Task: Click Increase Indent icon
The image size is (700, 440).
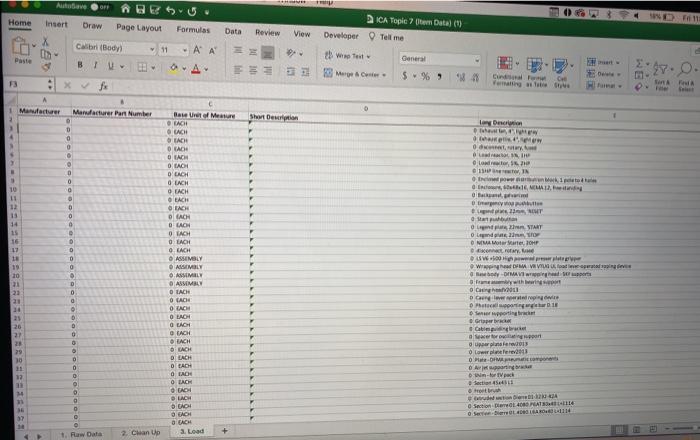Action: [305, 72]
